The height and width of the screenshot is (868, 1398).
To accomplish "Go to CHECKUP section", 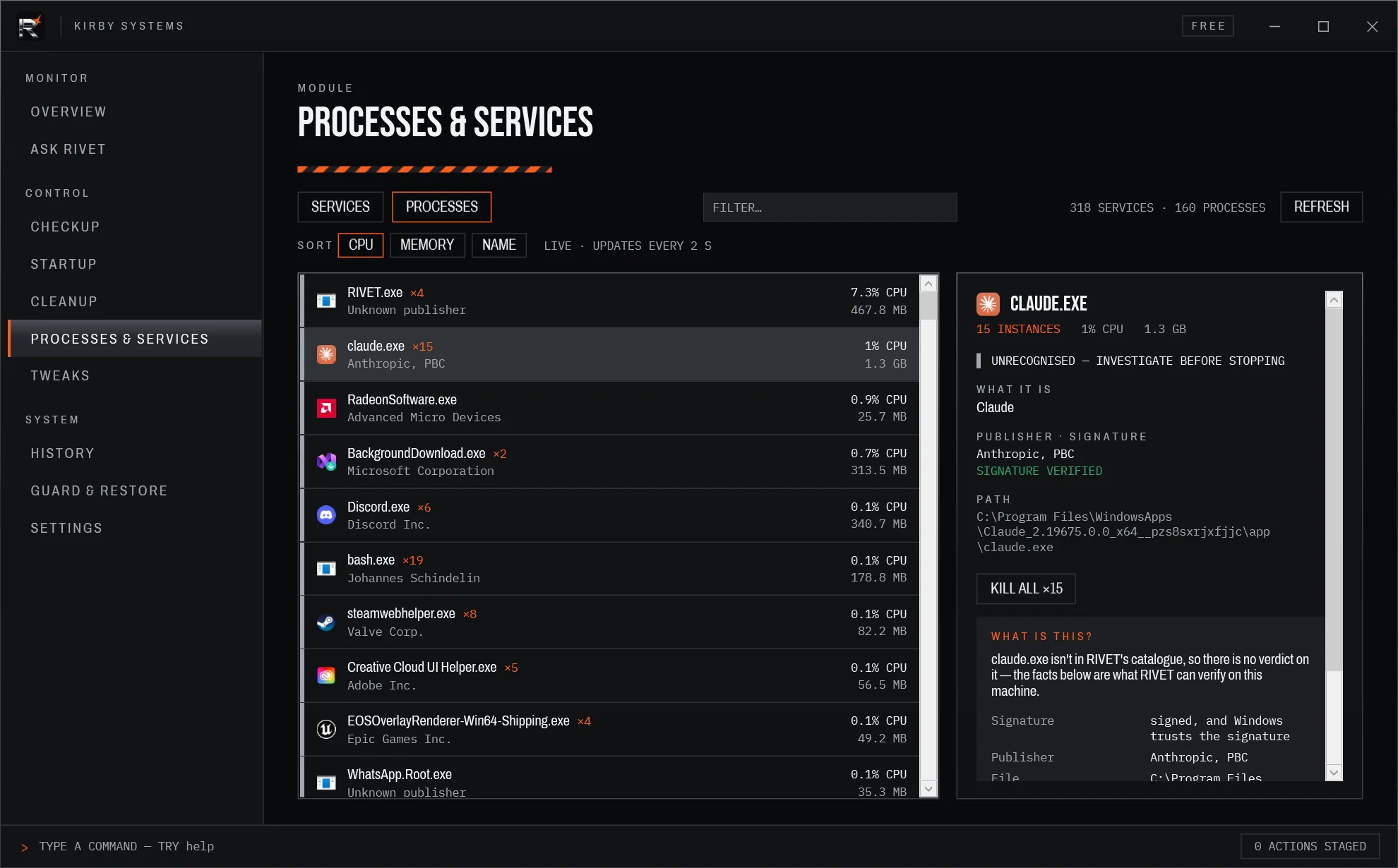I will 135,227.
